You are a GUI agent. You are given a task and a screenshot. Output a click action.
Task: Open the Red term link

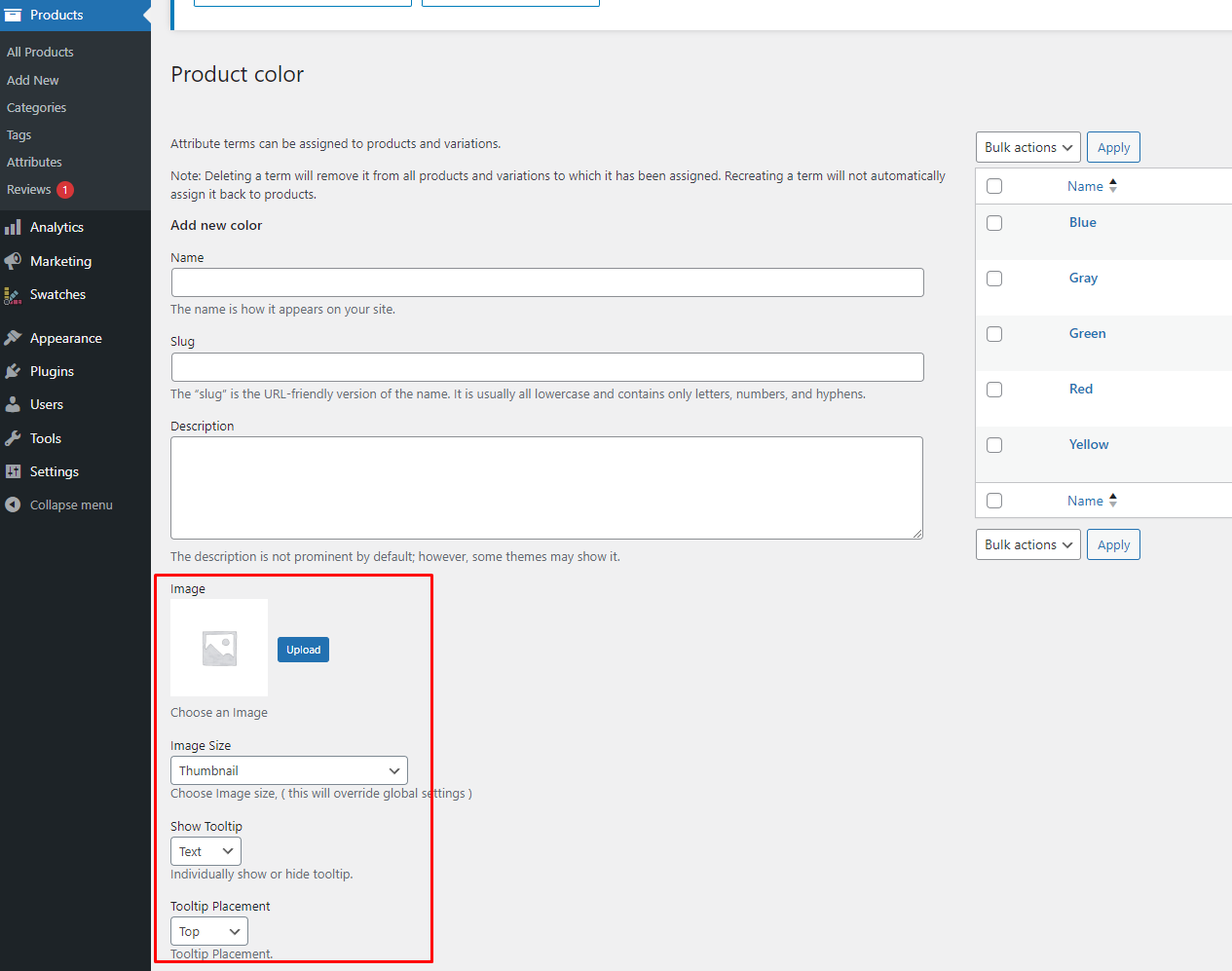click(x=1081, y=389)
